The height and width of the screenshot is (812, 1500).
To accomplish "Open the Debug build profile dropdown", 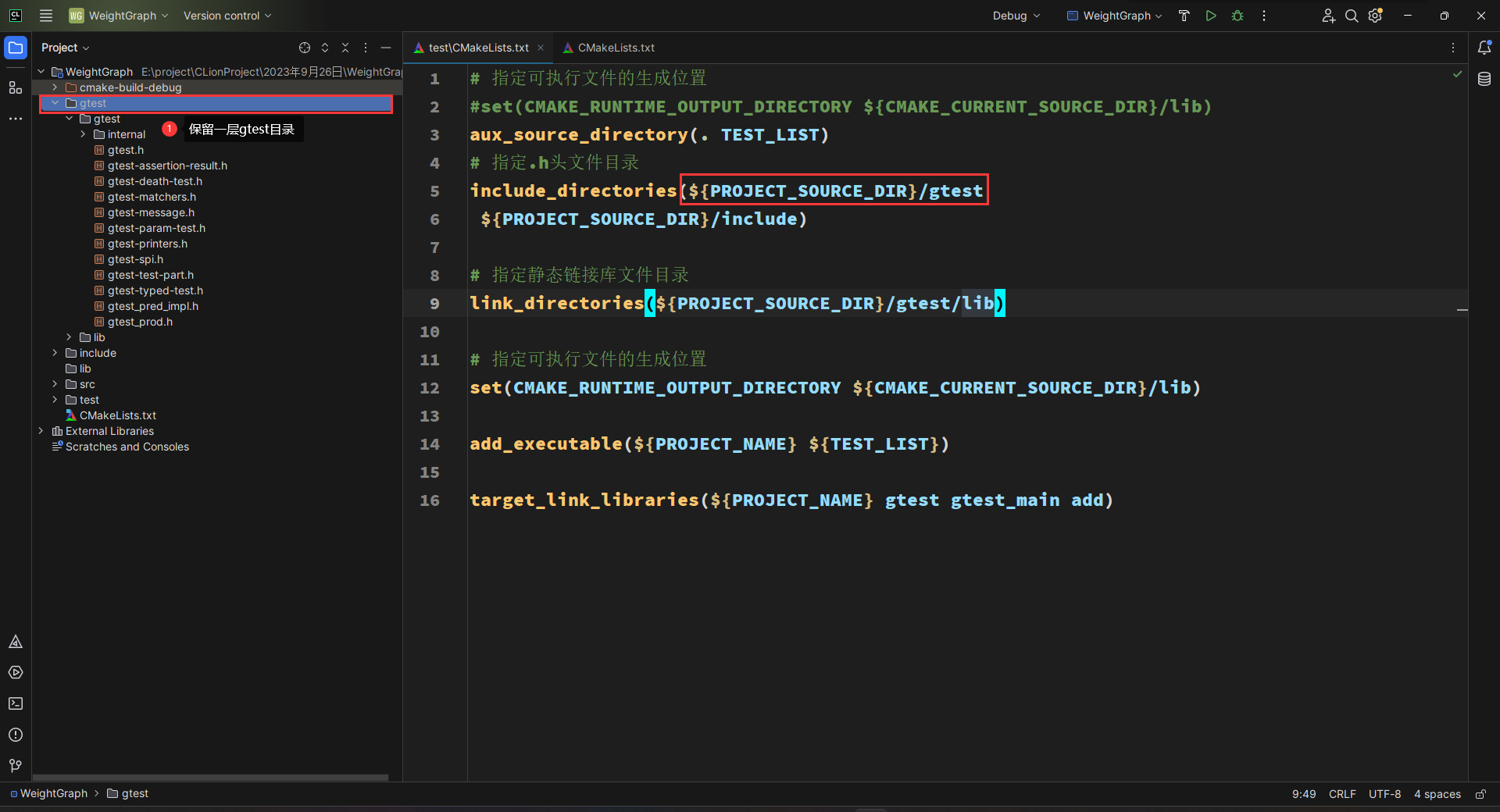I will 1016,16.
